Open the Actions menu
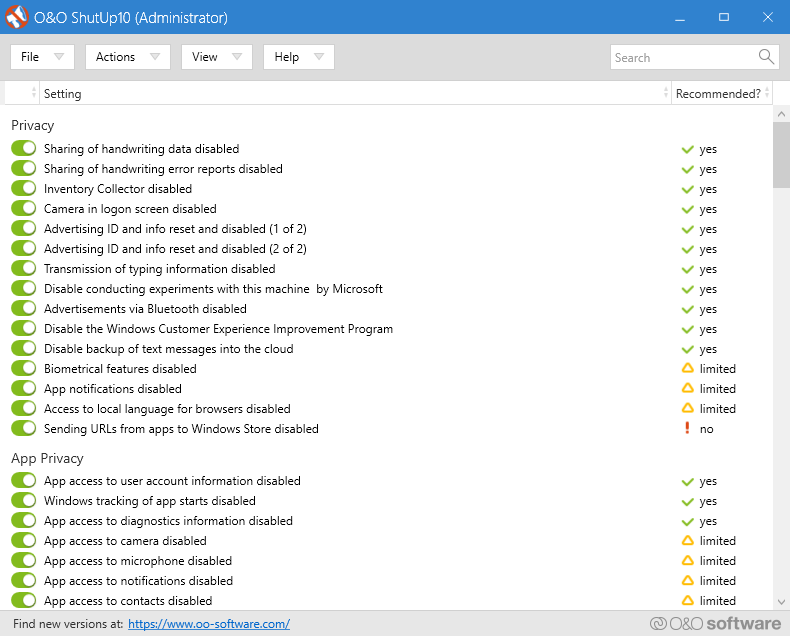Image resolution: width=790 pixels, height=636 pixels. (x=128, y=57)
